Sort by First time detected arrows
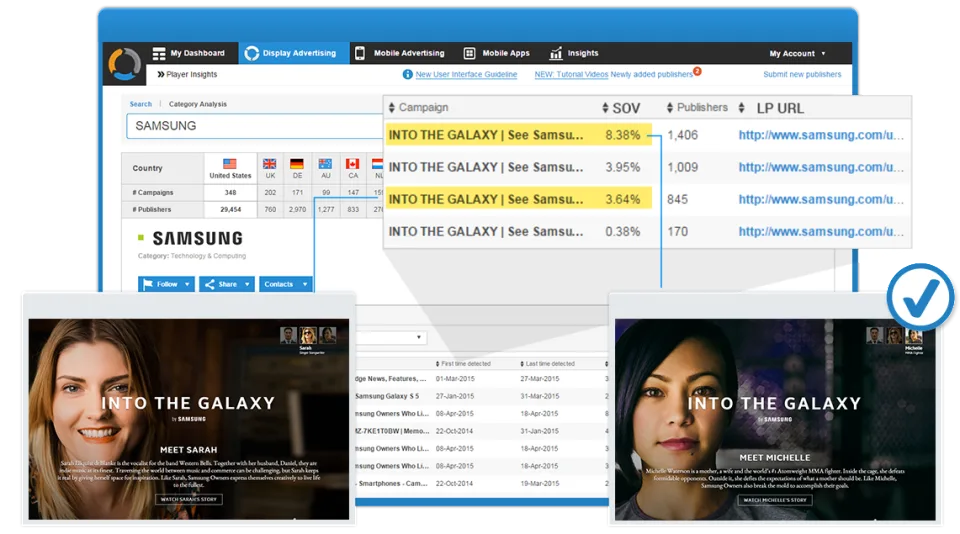This screenshot has height=534, width=960. coord(437,364)
